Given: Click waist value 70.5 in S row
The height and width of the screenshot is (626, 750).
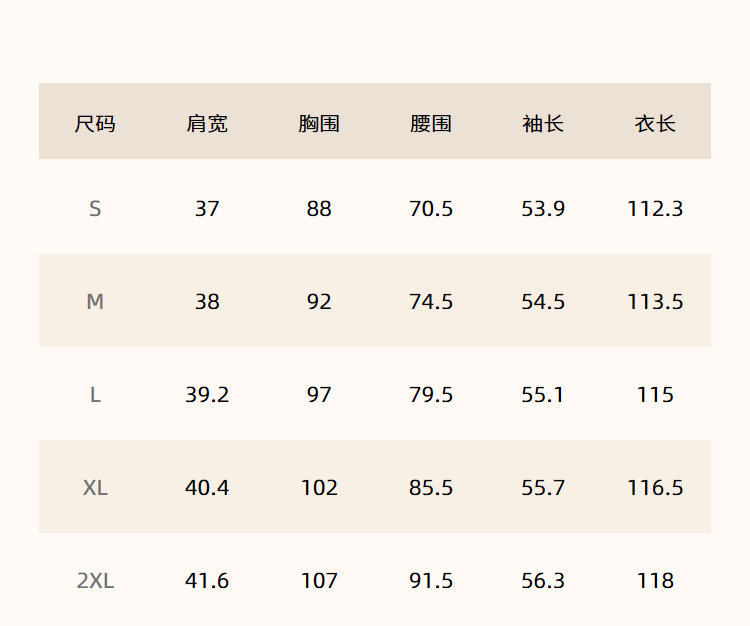Looking at the screenshot, I should point(430,209).
